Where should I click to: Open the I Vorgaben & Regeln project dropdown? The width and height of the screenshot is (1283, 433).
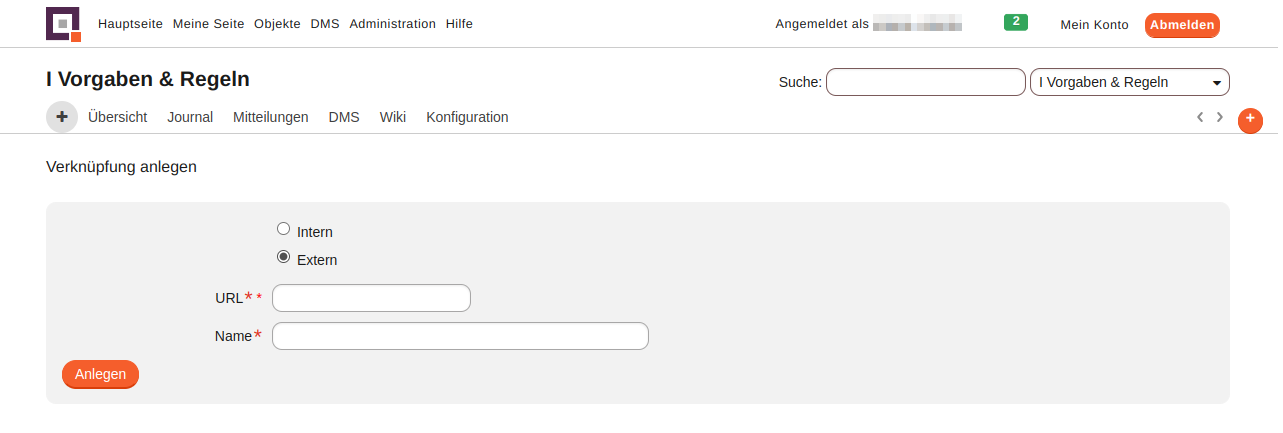tap(1129, 82)
